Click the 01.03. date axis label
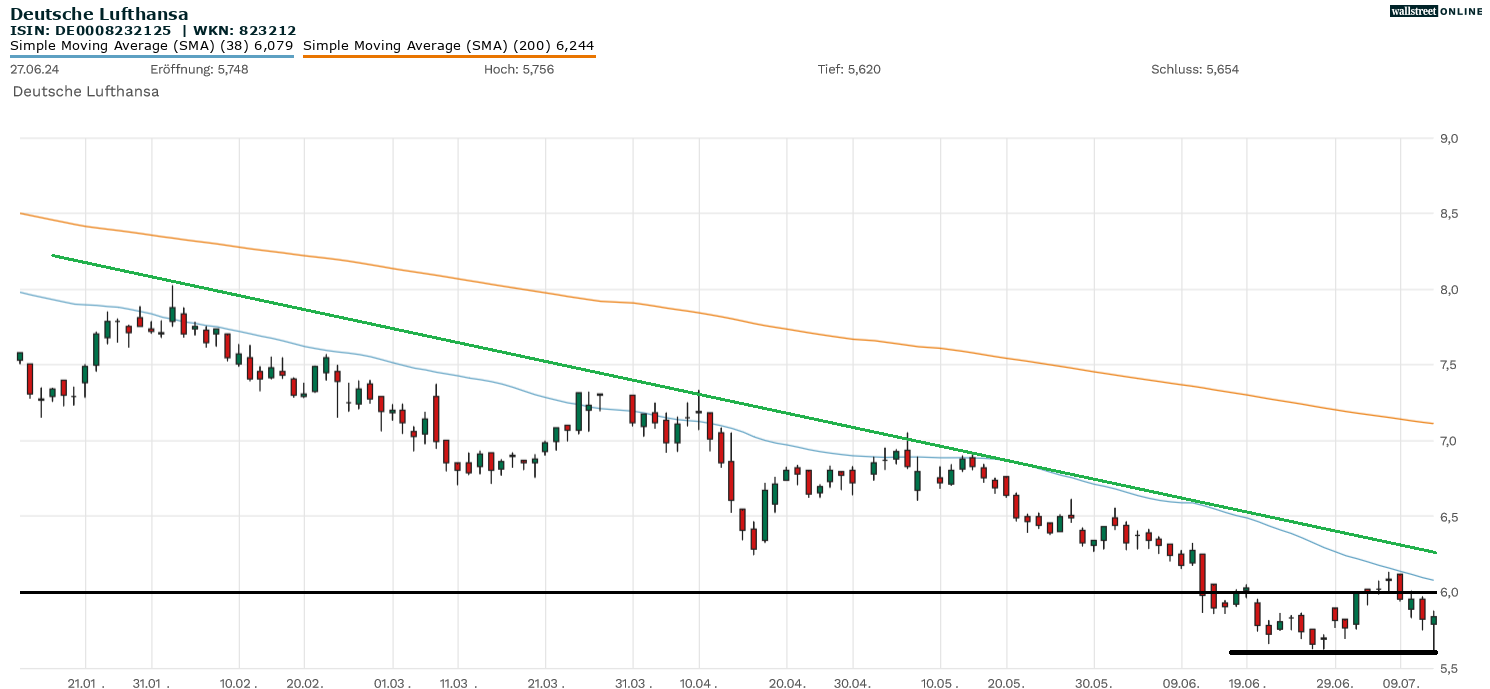 [x=392, y=683]
